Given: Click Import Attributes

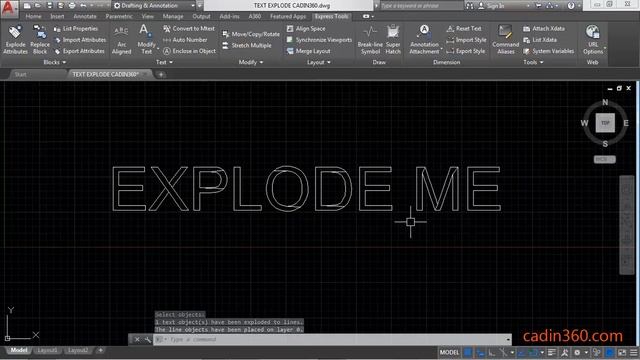Looking at the screenshot, I should [x=80, y=40].
